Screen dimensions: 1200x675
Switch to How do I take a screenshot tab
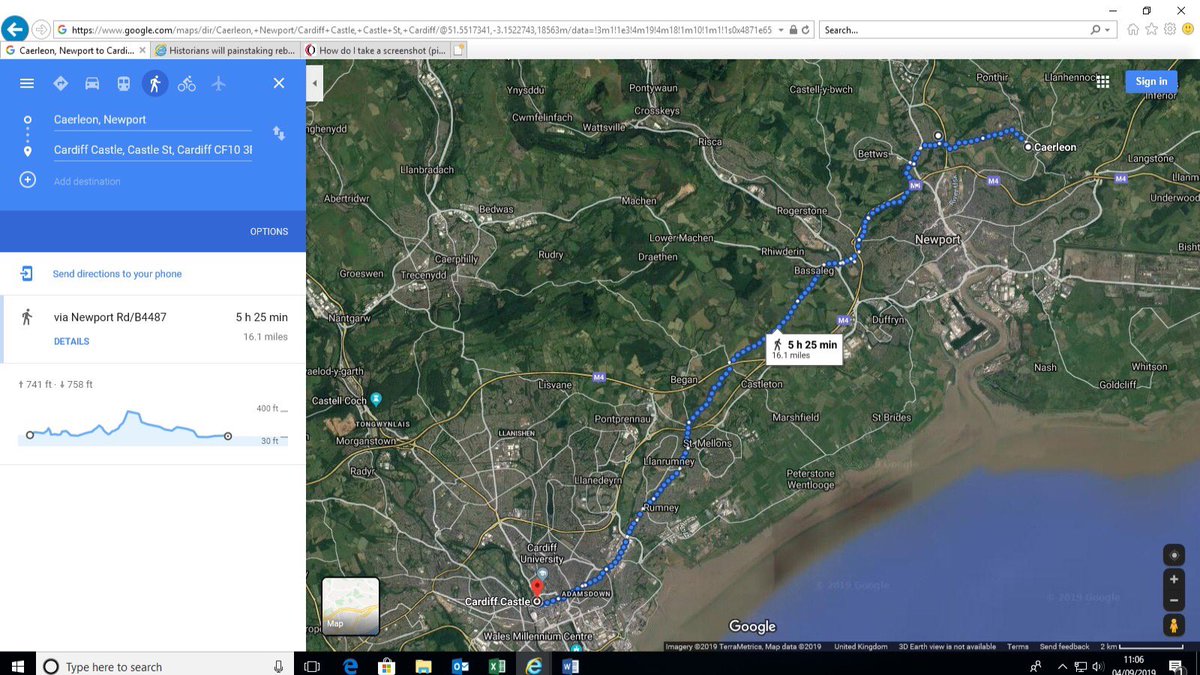tap(377, 49)
